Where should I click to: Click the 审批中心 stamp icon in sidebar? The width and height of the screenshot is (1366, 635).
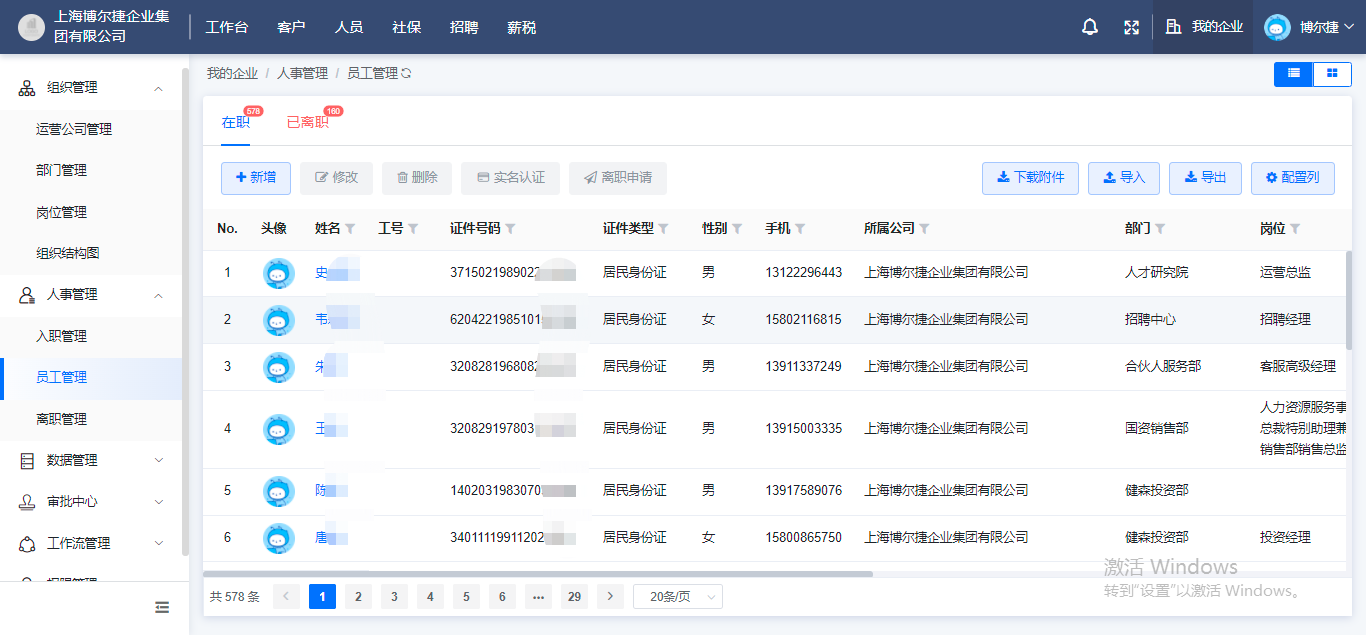pos(28,502)
